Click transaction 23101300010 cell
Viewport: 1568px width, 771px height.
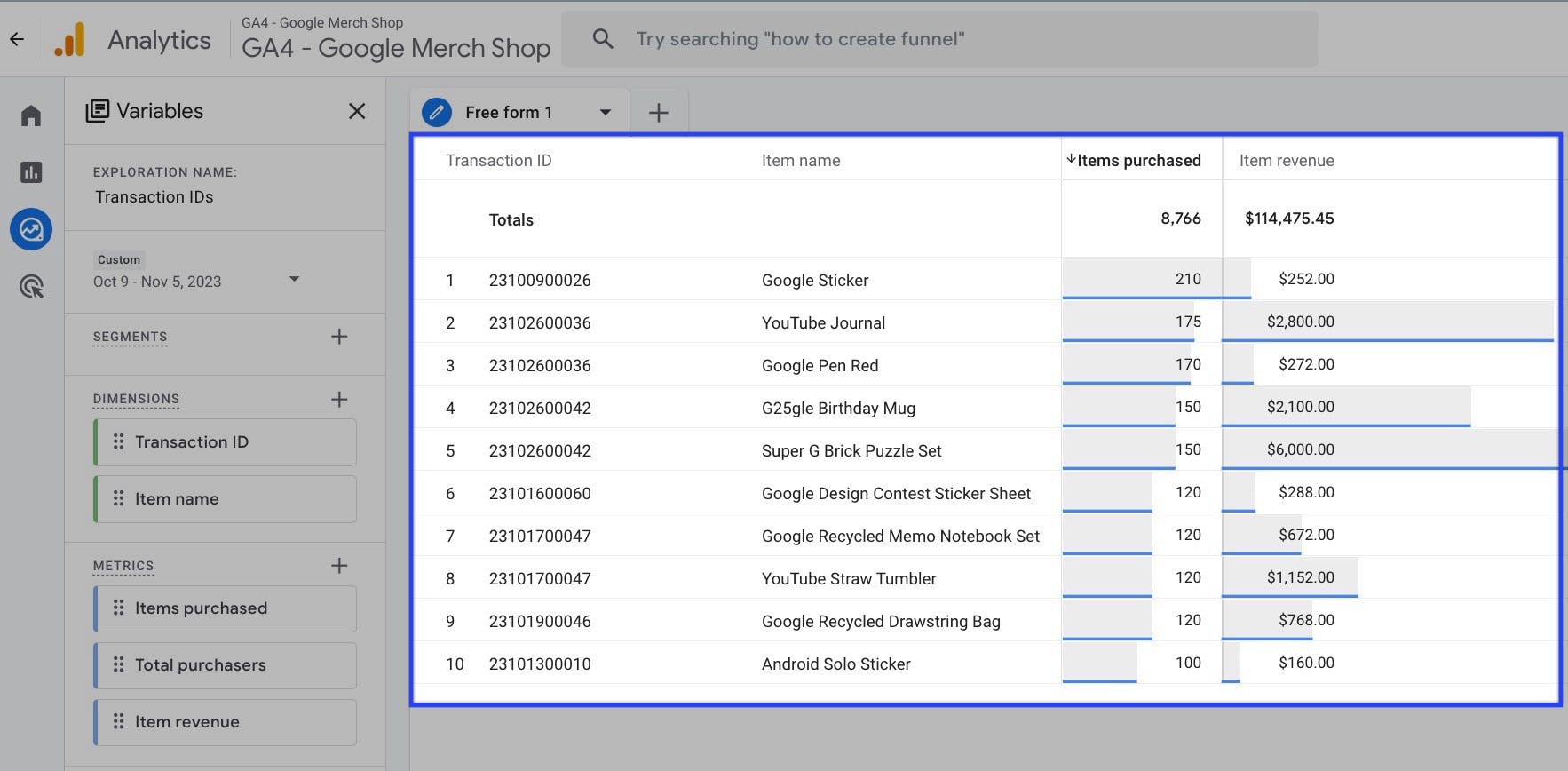click(540, 664)
